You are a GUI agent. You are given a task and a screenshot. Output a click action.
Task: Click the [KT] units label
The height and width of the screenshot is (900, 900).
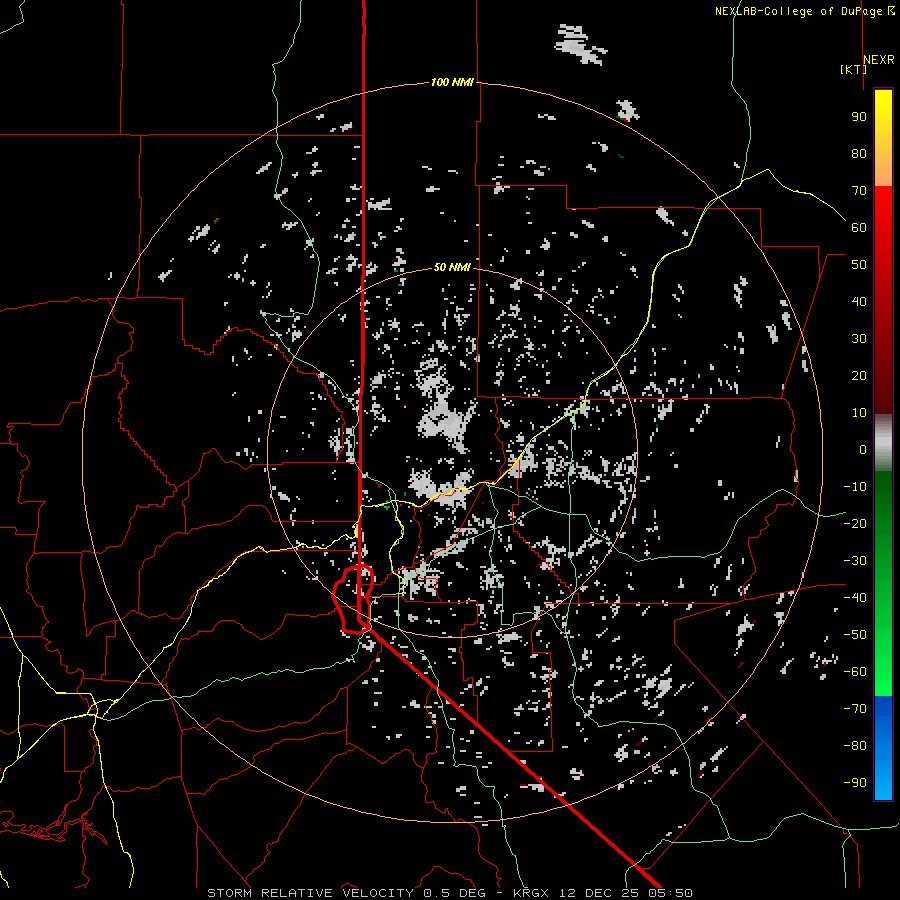(854, 69)
